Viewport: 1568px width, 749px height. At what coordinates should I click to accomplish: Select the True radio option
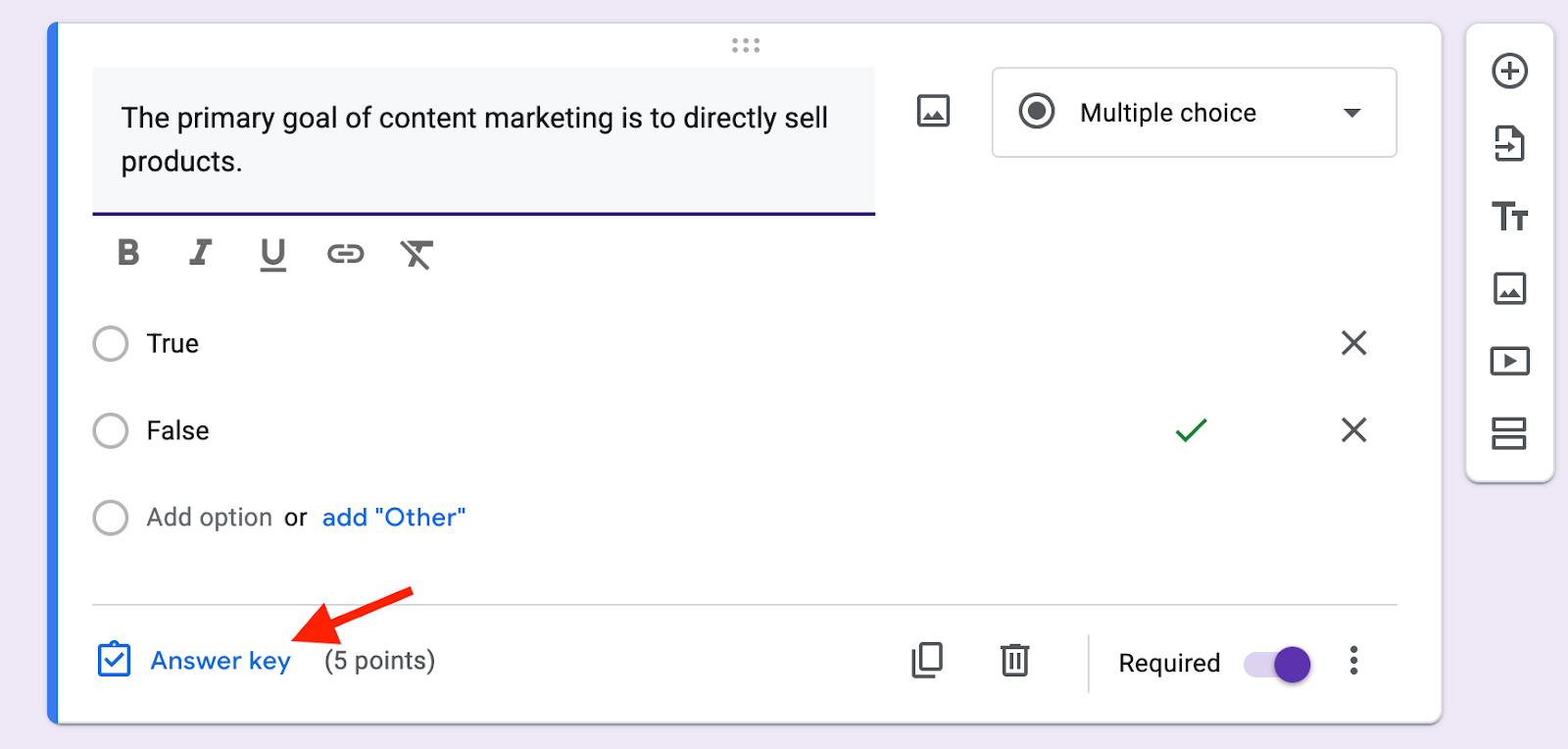tap(111, 344)
